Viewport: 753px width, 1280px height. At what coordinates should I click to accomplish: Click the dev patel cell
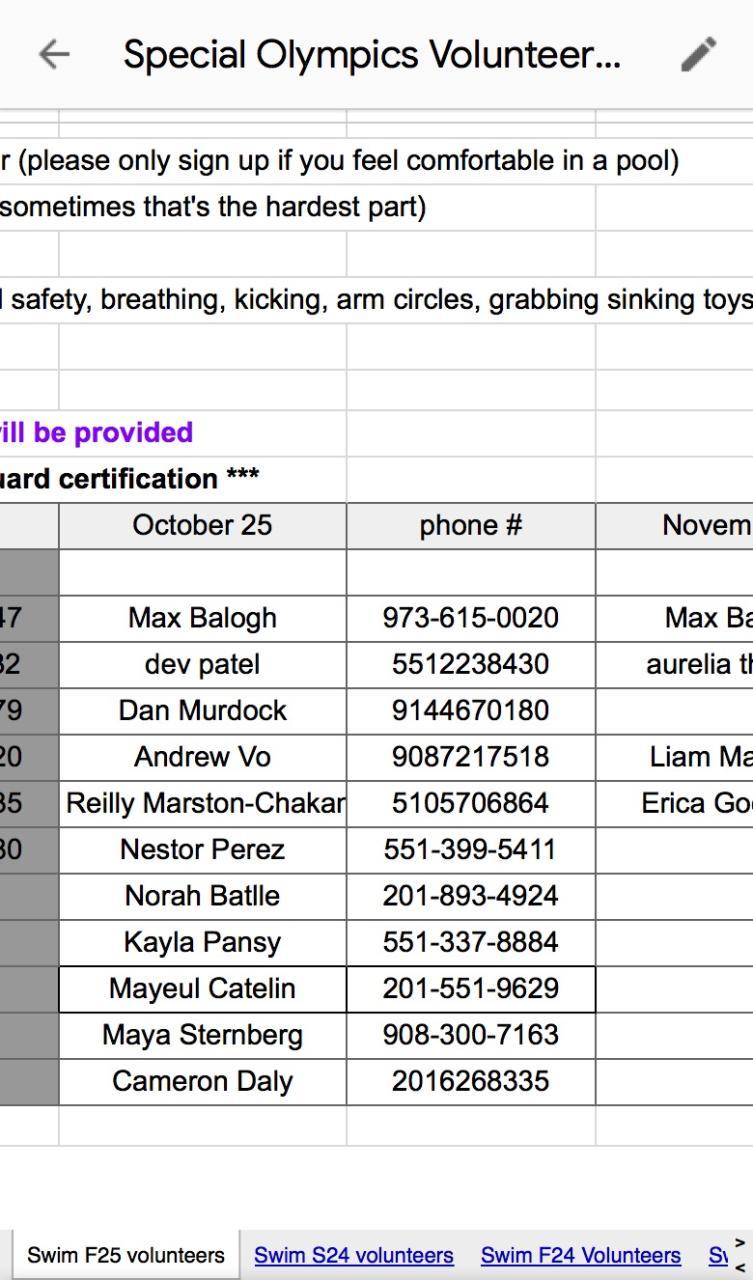tap(202, 665)
